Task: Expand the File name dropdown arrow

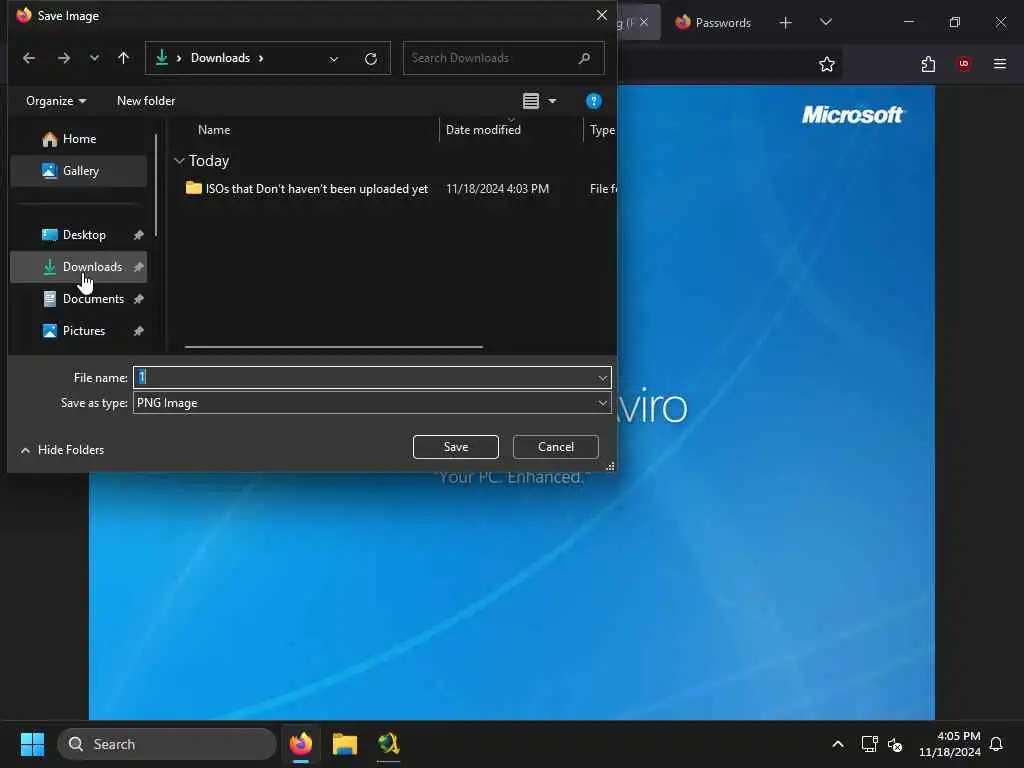Action: tap(602, 377)
